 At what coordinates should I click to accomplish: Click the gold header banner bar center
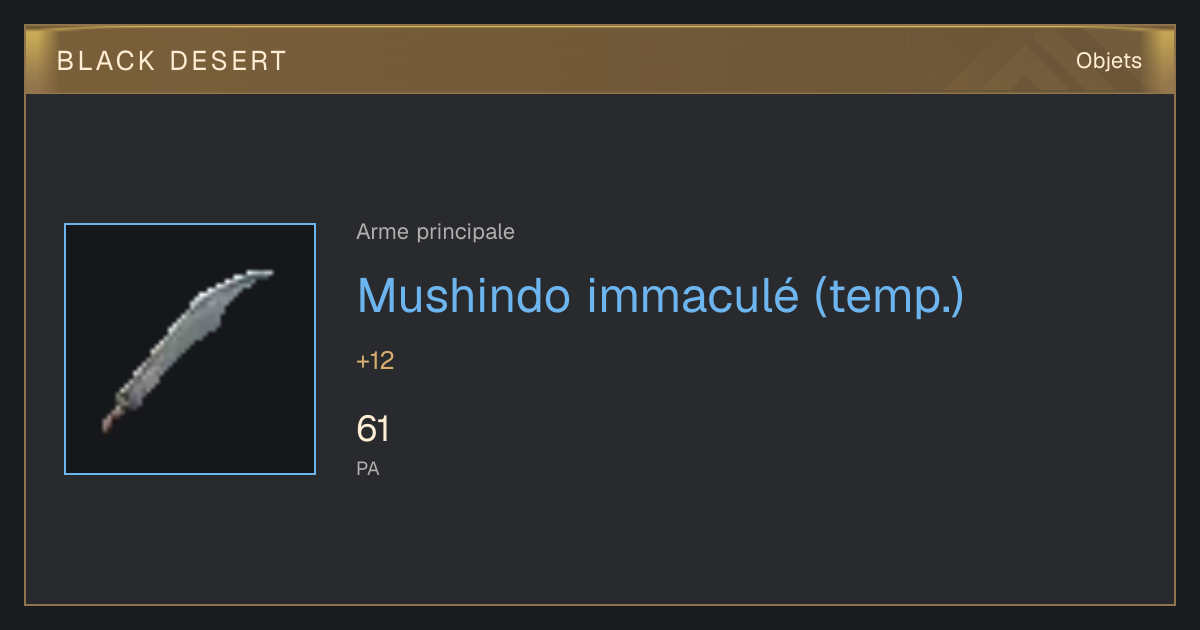[600, 60]
